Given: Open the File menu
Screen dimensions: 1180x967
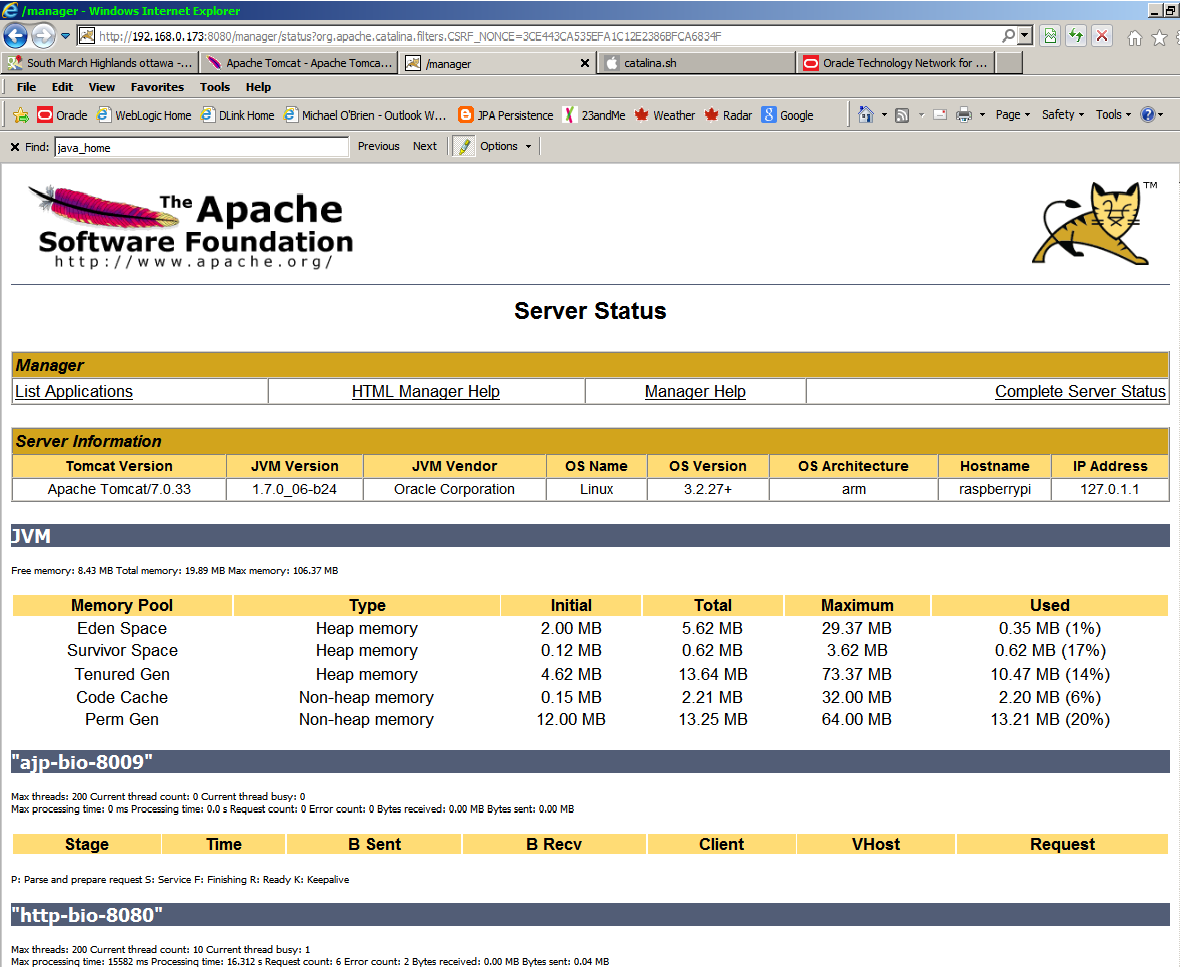Looking at the screenshot, I should [x=26, y=87].
